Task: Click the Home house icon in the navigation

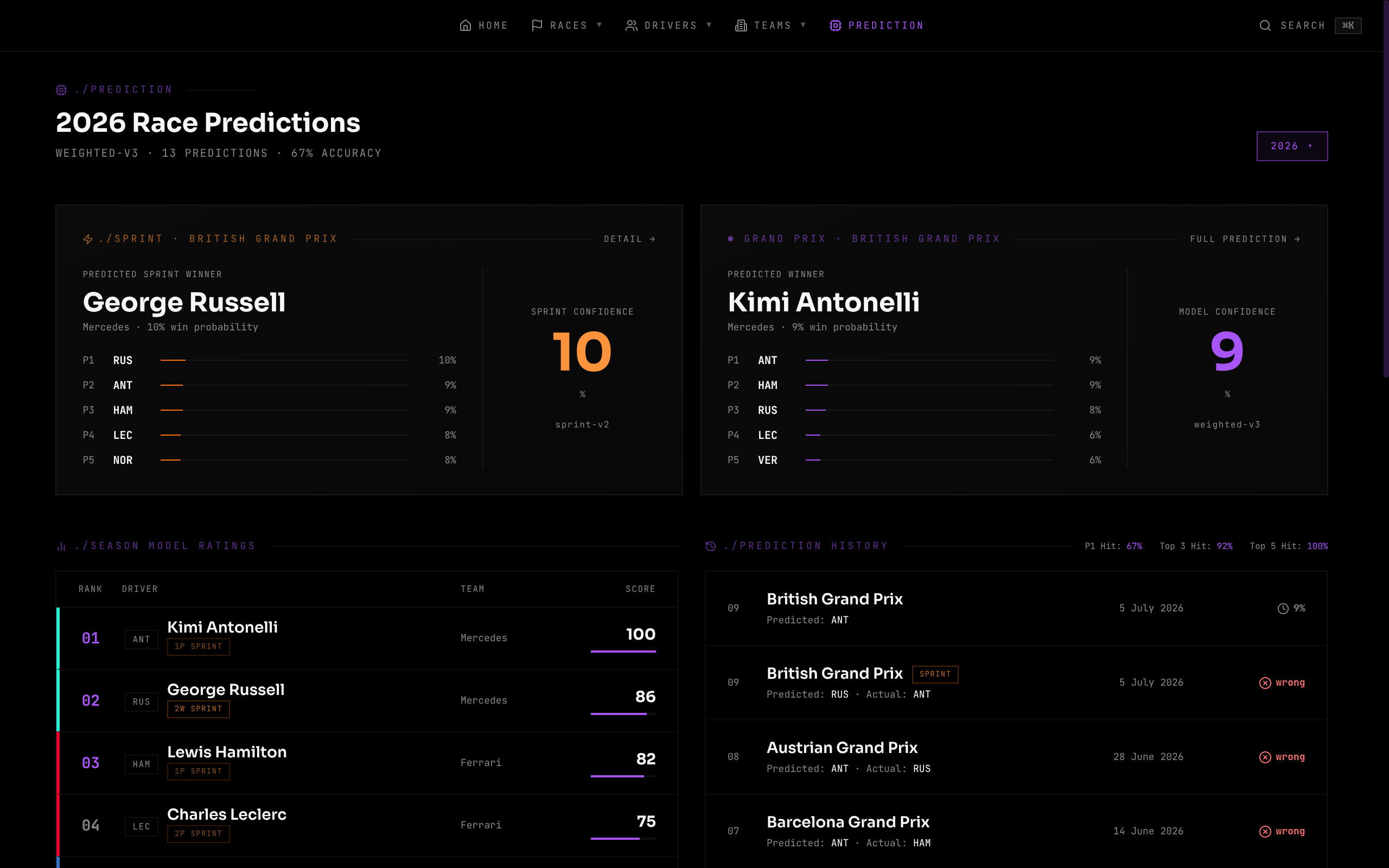Action: point(466,25)
